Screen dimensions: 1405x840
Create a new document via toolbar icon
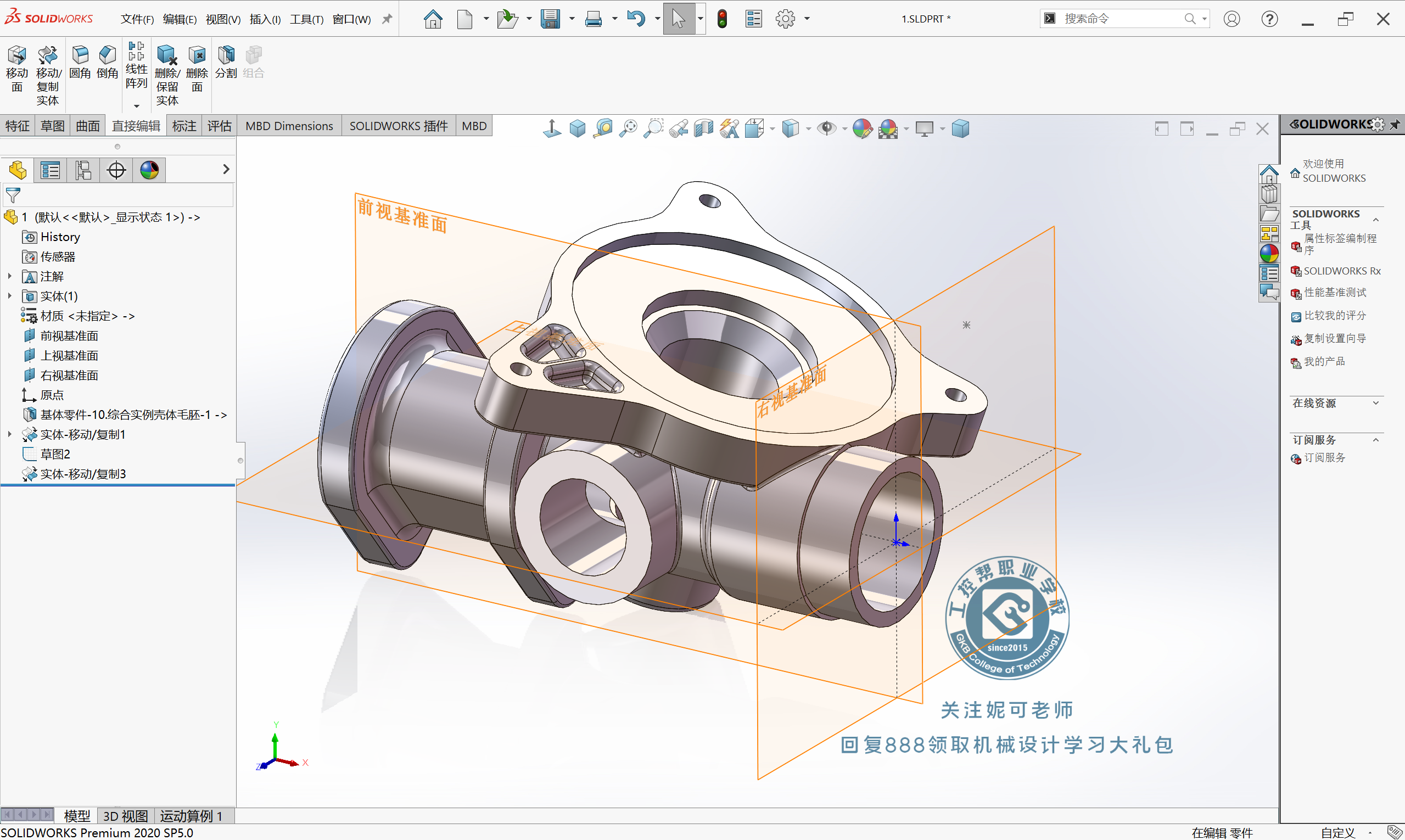pos(464,19)
